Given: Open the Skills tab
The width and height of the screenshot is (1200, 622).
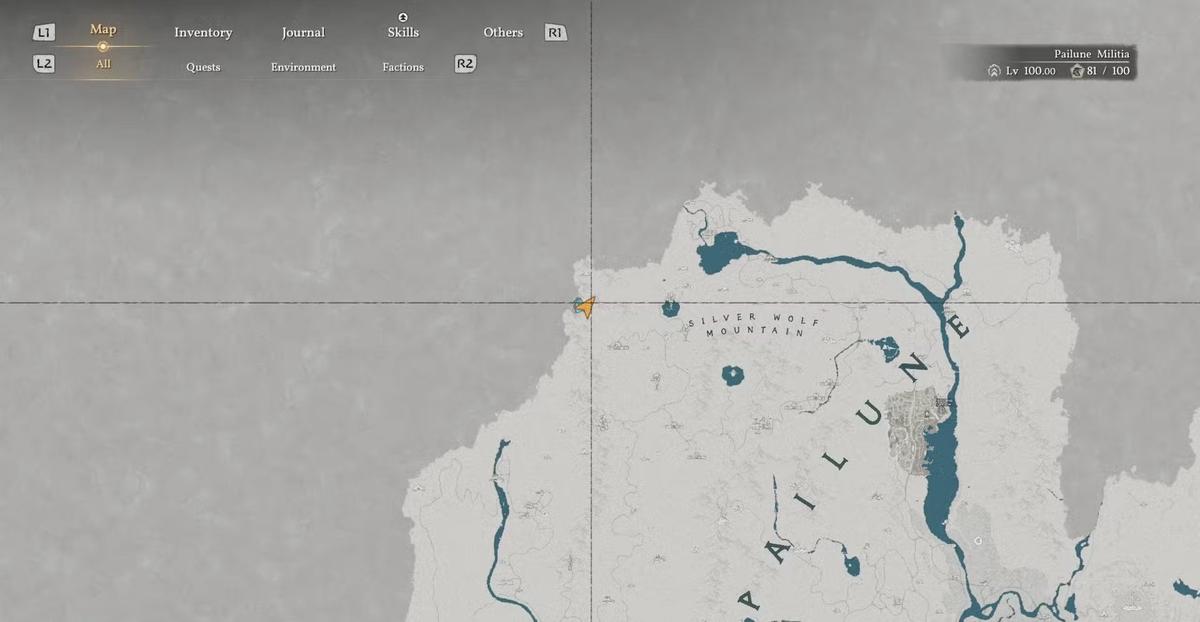Looking at the screenshot, I should tap(403, 32).
